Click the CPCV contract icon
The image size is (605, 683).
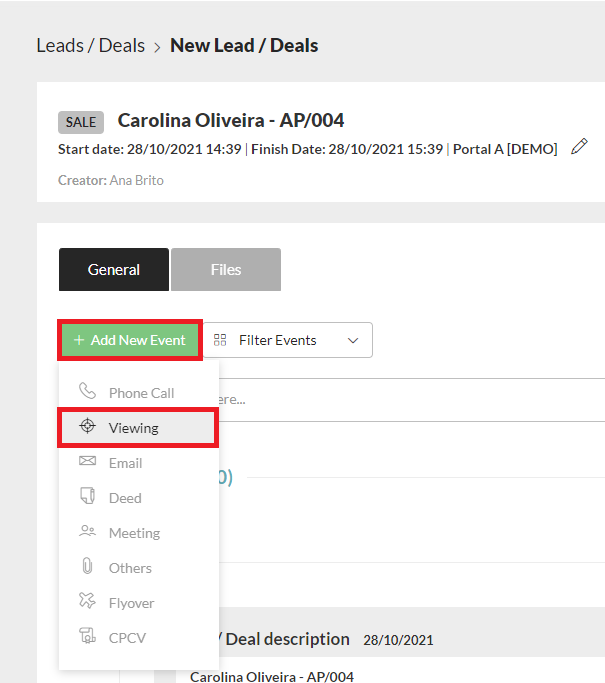click(x=87, y=636)
